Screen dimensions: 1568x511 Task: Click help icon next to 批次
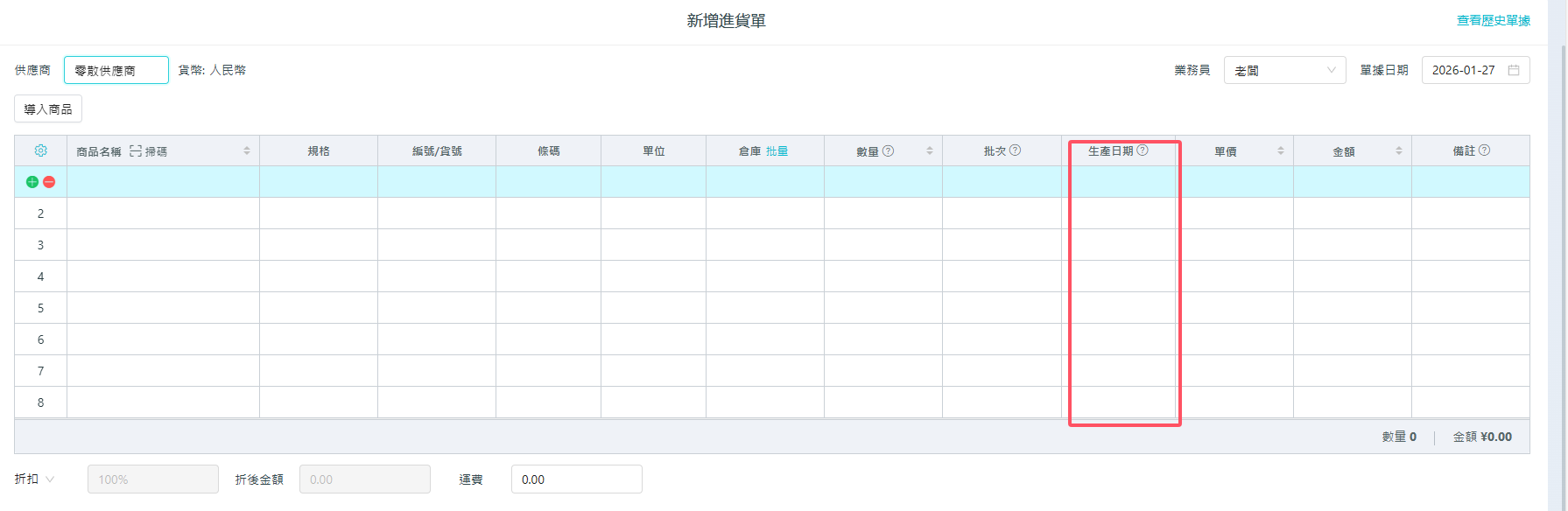click(1015, 150)
